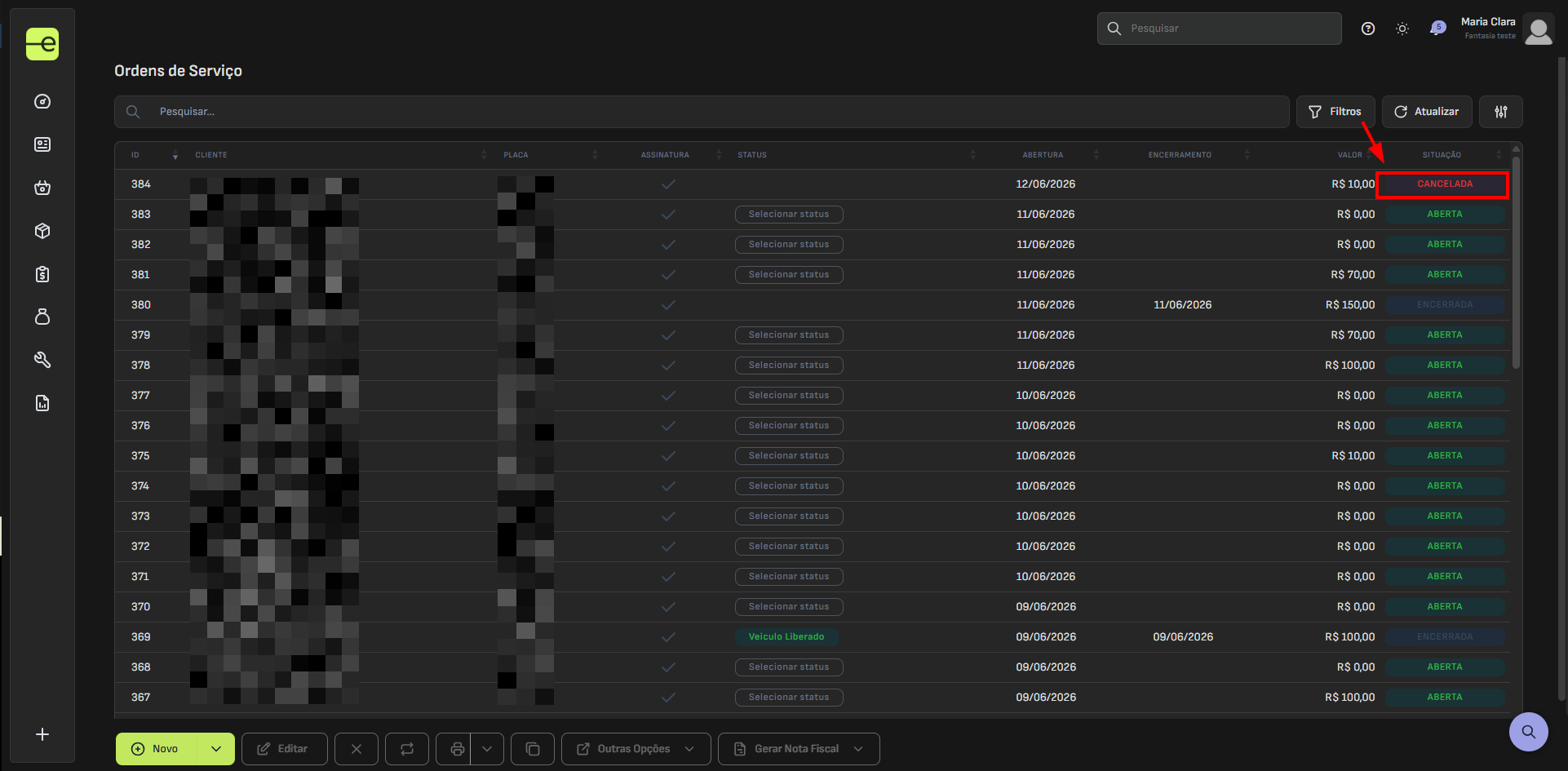This screenshot has width=1568, height=771.
Task: Click the Novo button
Action: click(x=157, y=749)
